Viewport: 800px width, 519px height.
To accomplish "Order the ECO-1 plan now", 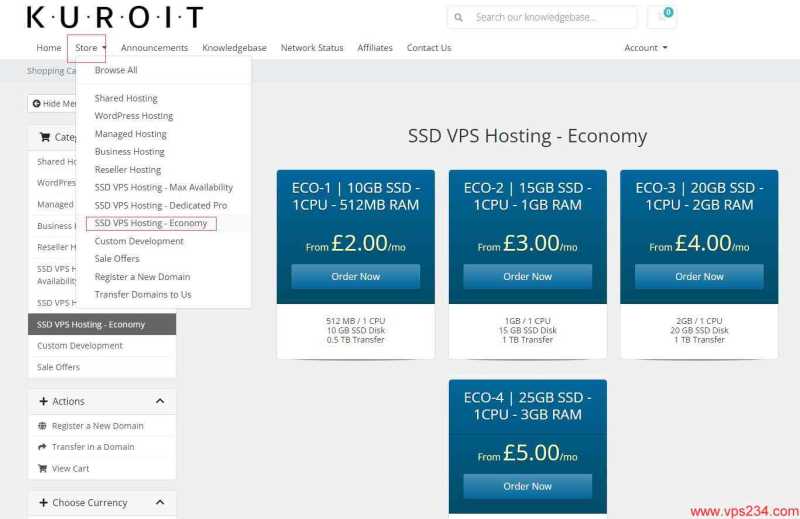I will coord(356,277).
